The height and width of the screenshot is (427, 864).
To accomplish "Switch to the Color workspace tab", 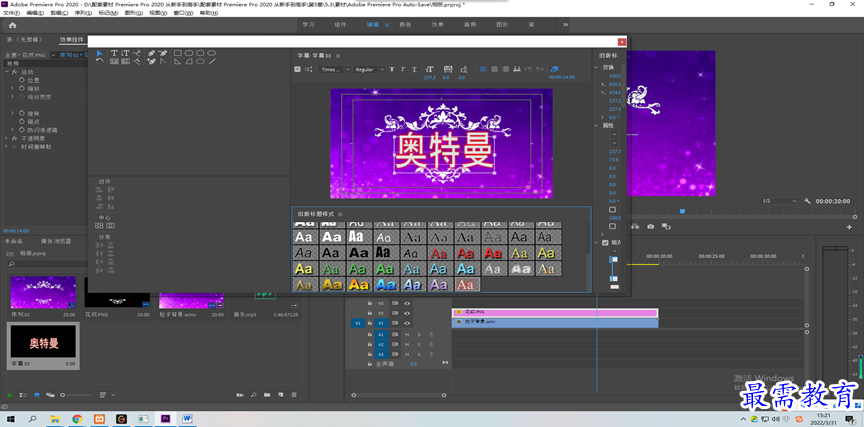I will (405, 25).
